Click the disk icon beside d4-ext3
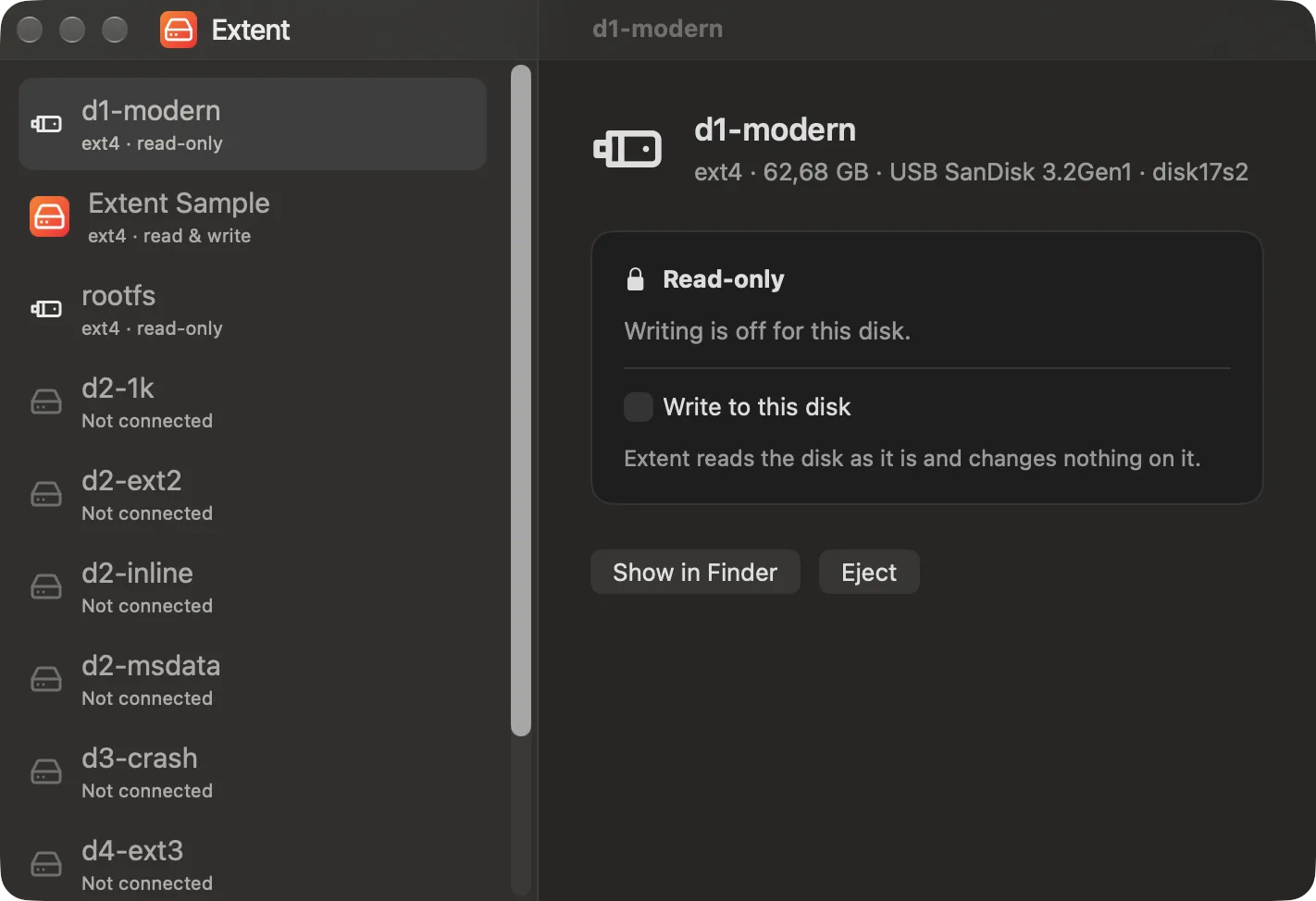The image size is (1316, 901). pyautogui.click(x=46, y=864)
